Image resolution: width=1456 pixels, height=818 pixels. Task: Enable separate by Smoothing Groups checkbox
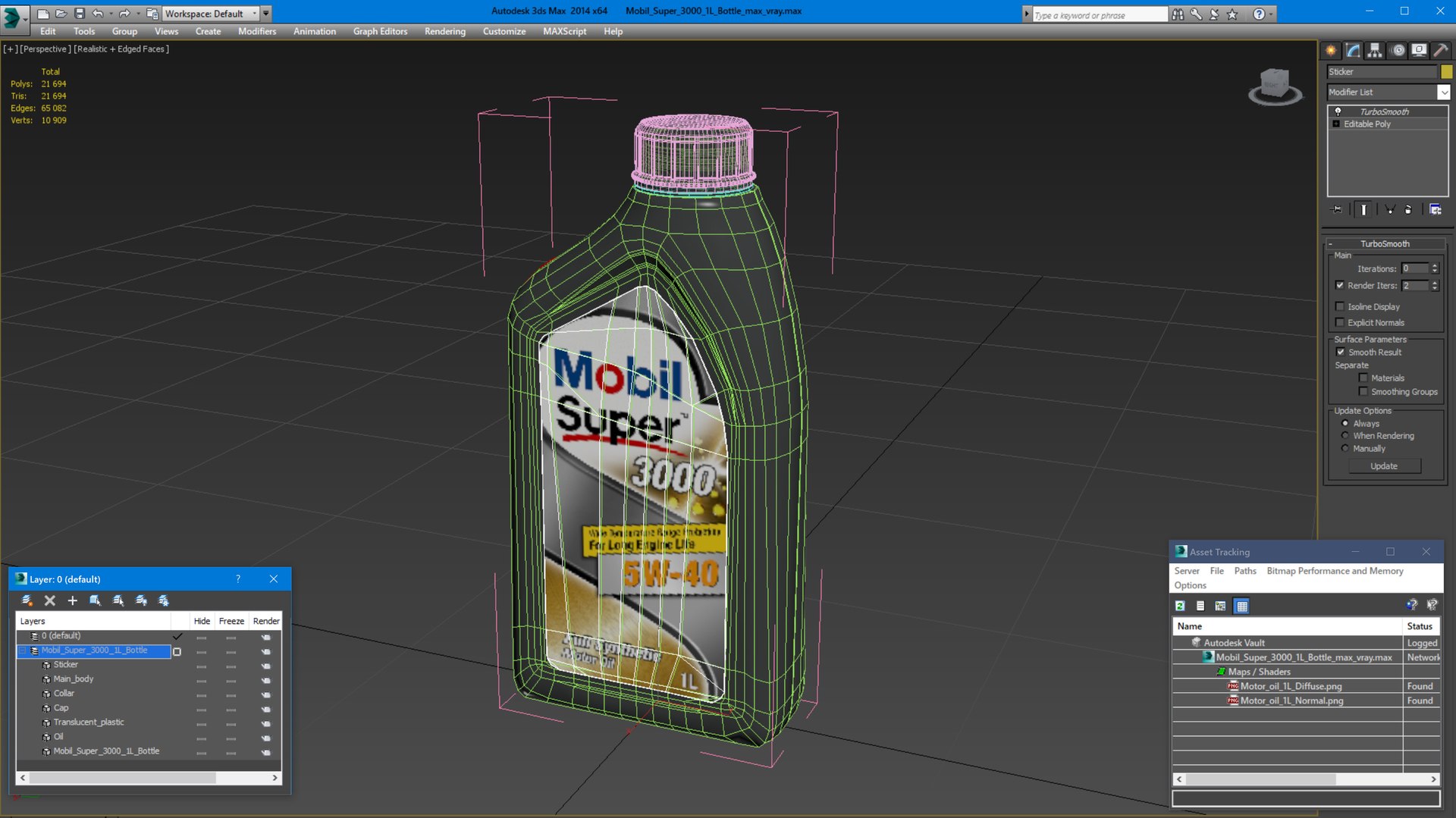[1363, 392]
